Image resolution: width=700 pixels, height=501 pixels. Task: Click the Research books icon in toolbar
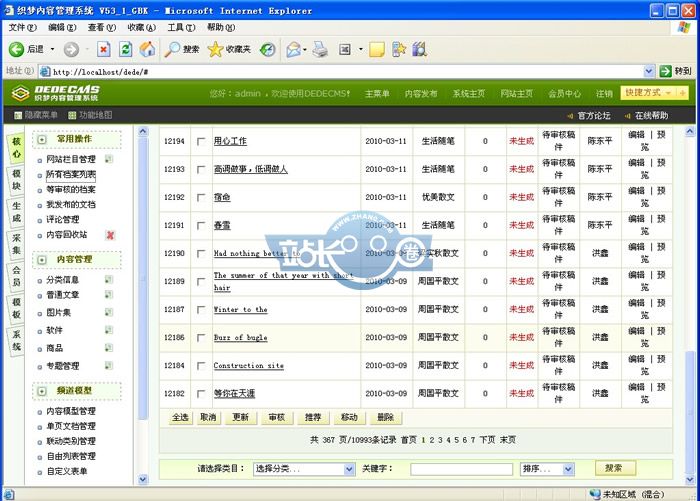pyautogui.click(x=419, y=49)
